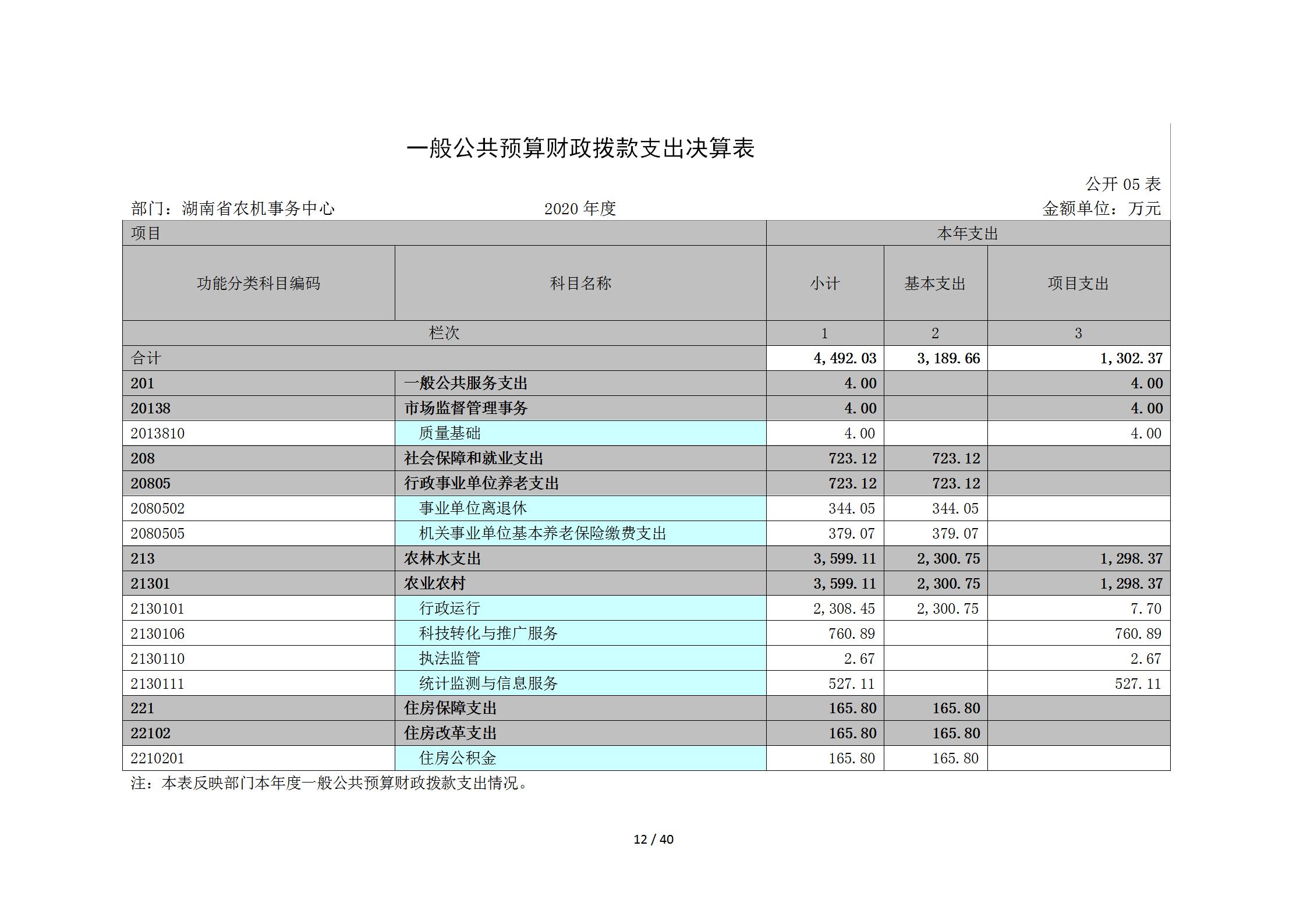This screenshot has height=924, width=1307.
Task: Click the 基本支出 column header
Action: [934, 284]
